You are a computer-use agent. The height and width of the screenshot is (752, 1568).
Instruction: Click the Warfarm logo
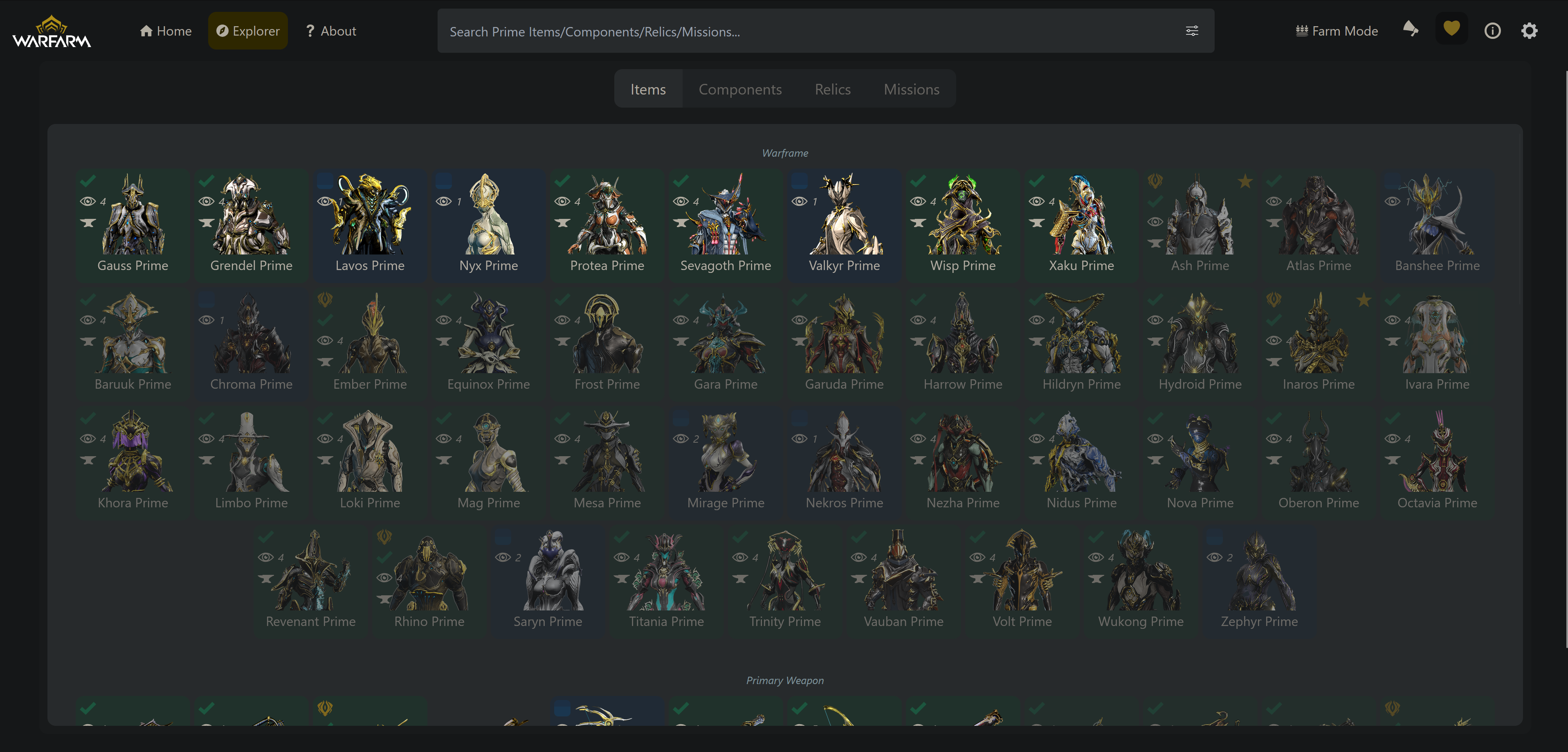[52, 32]
